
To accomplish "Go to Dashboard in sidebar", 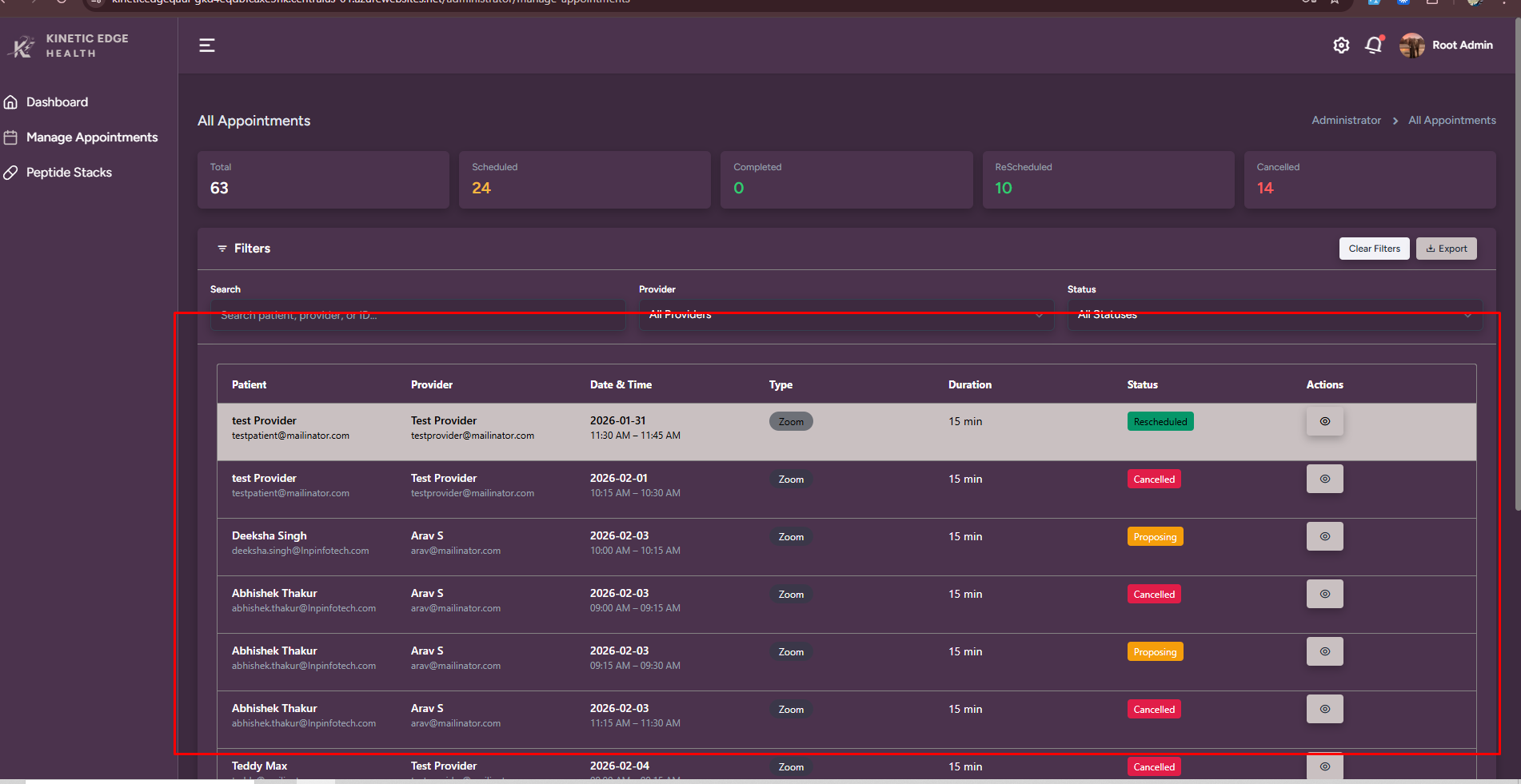I will (57, 102).
